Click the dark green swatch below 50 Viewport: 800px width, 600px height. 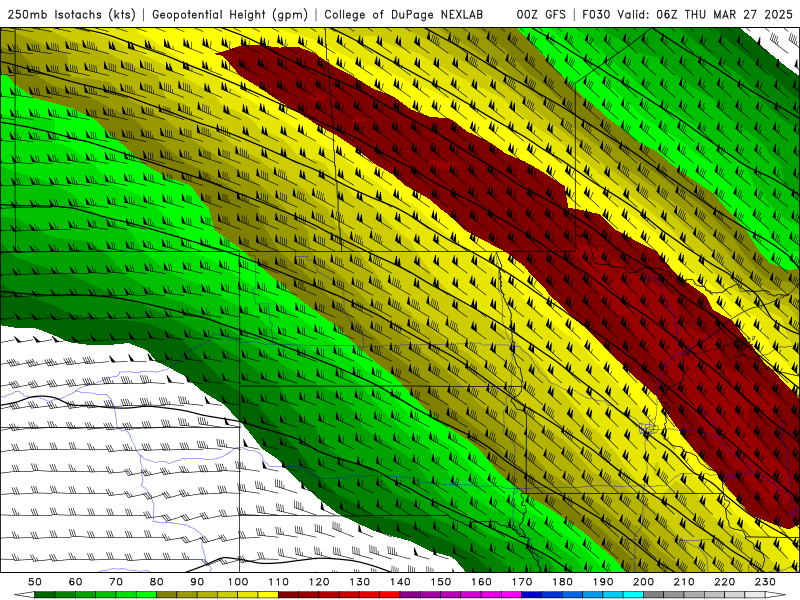click(44, 595)
